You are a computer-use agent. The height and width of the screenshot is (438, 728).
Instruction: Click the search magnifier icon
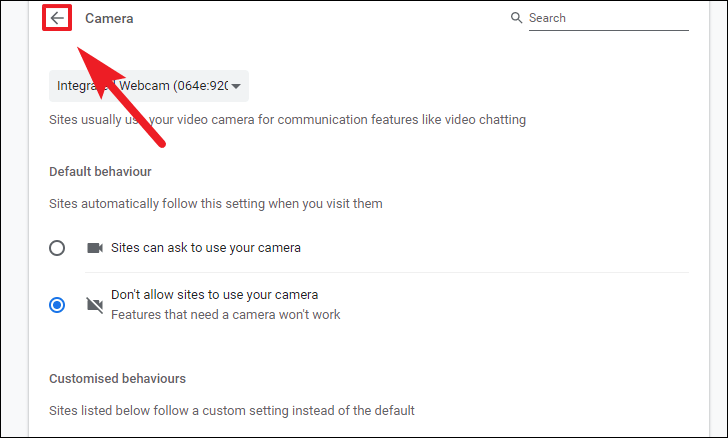click(x=516, y=18)
